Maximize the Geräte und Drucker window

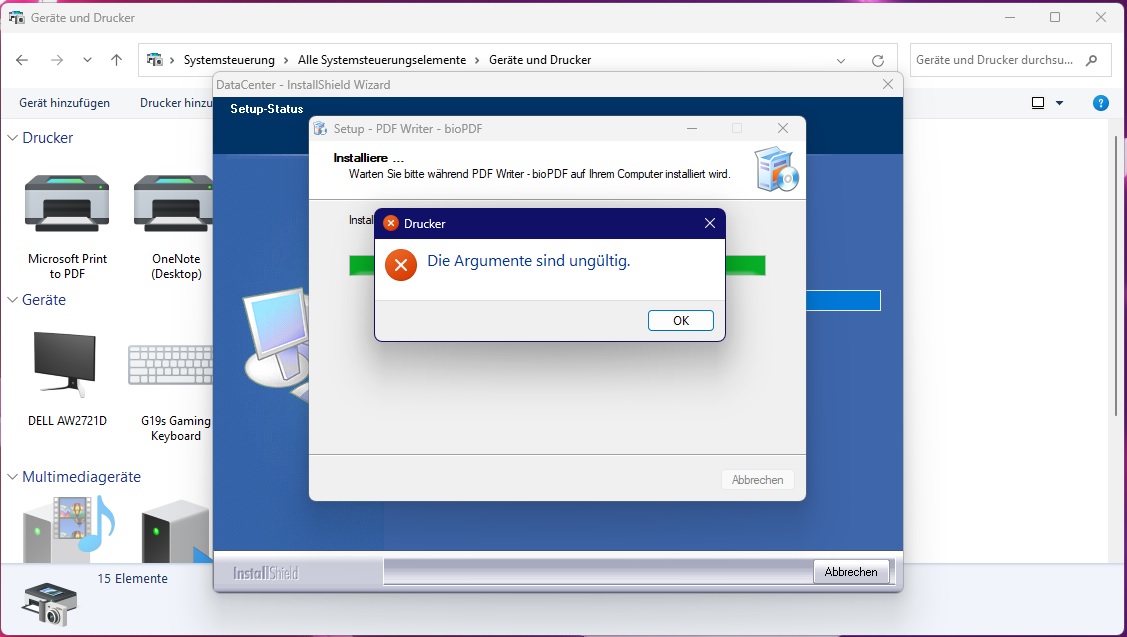tap(1054, 17)
